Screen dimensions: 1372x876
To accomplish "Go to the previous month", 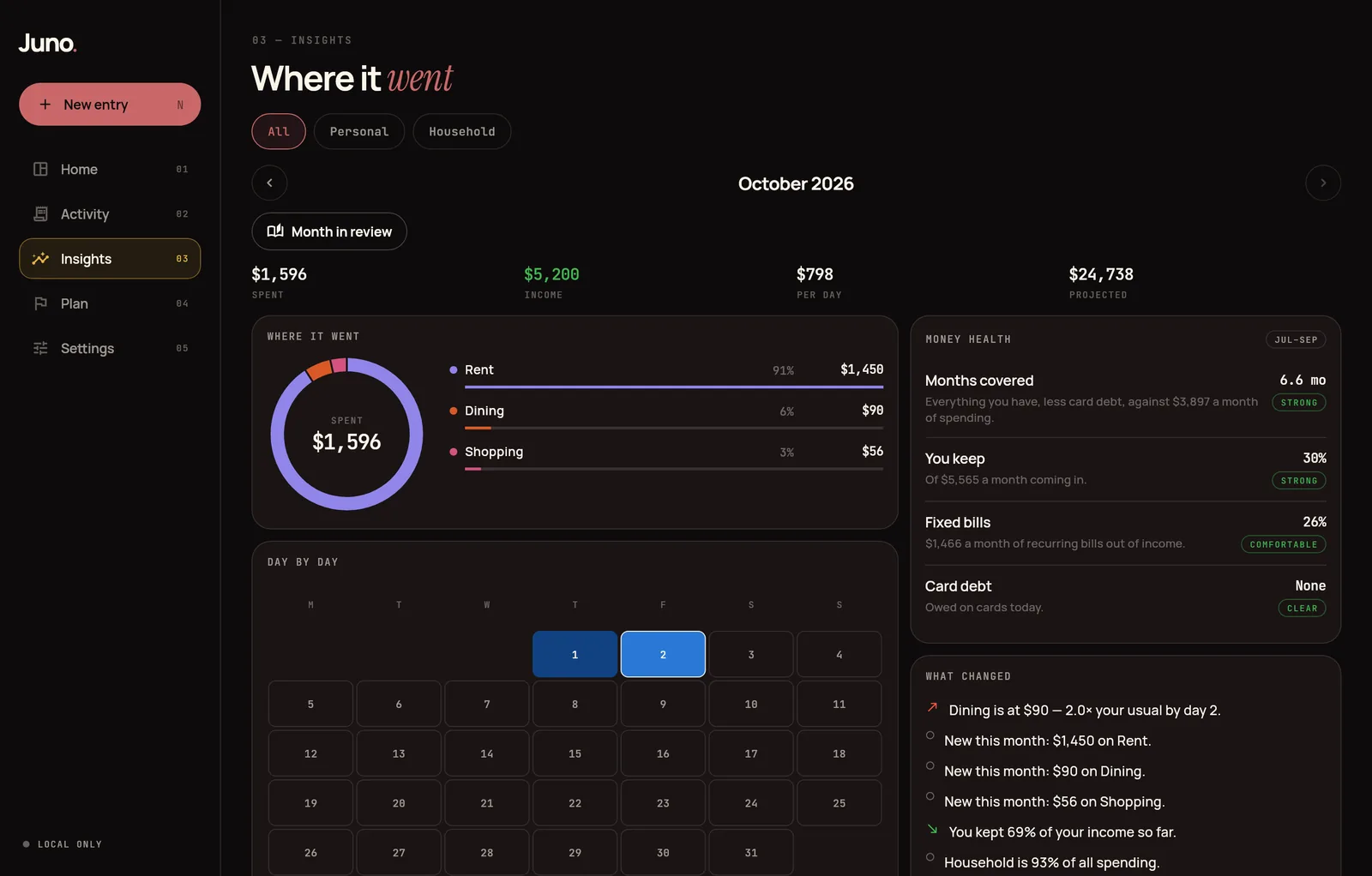I will tap(269, 183).
